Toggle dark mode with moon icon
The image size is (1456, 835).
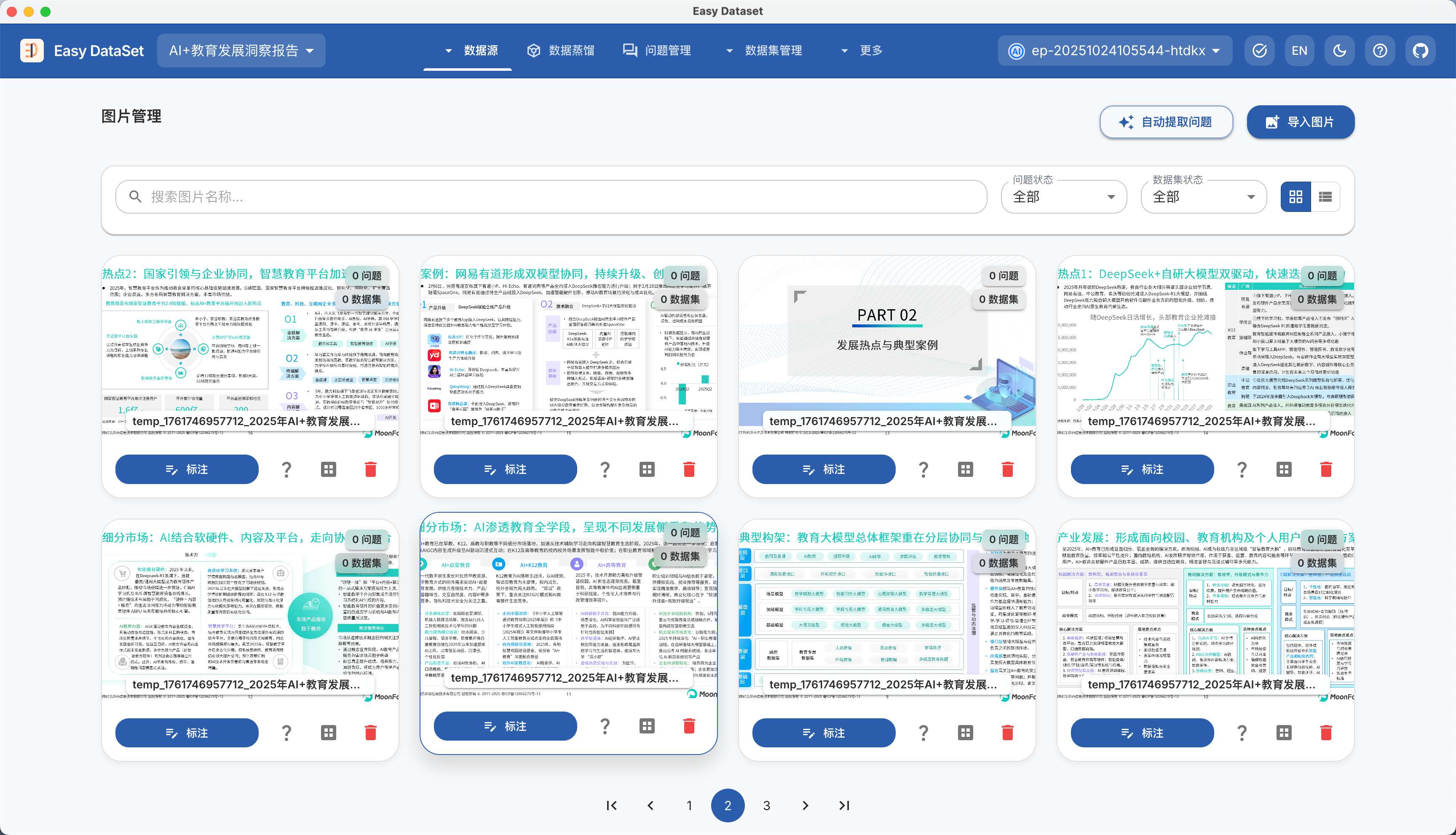1340,51
